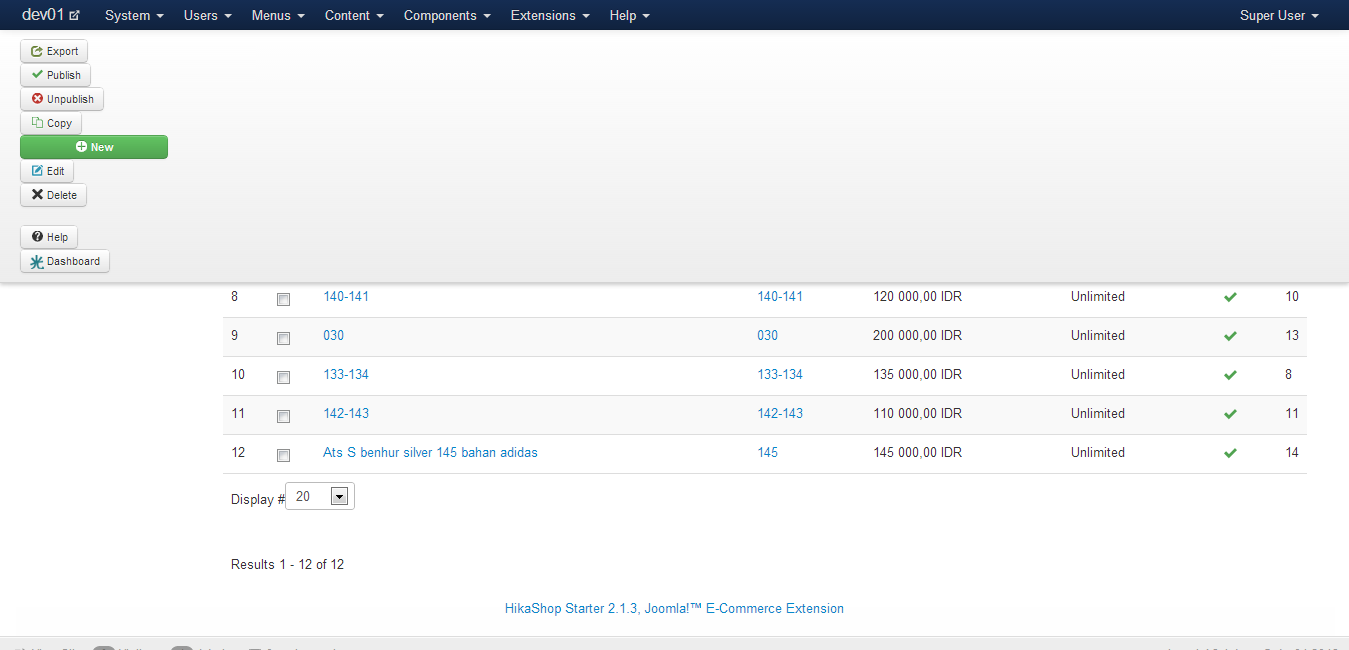Click the Help toolbar button with question icon

49,237
